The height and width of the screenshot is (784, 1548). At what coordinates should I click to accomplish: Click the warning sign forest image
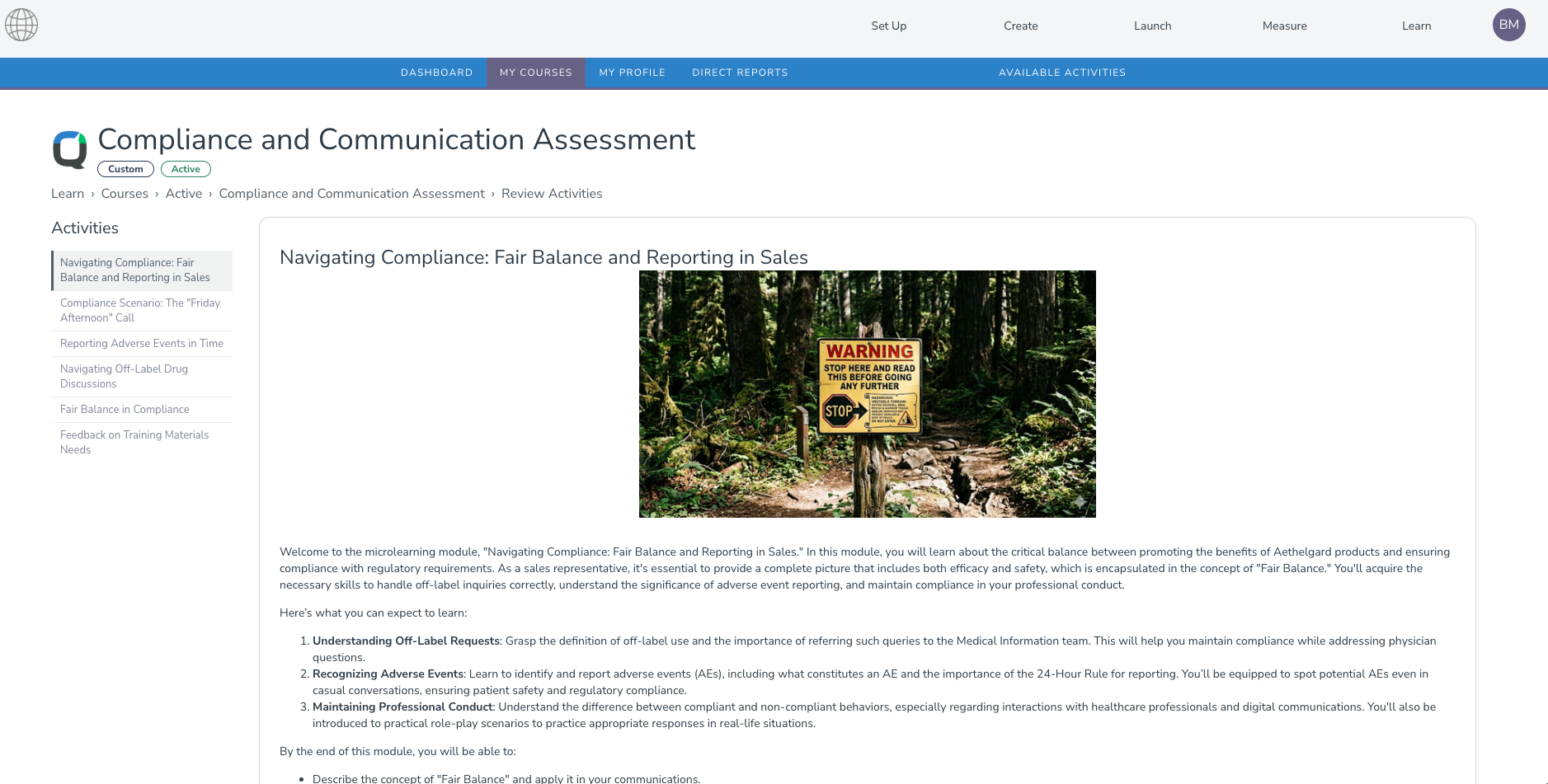click(x=867, y=394)
